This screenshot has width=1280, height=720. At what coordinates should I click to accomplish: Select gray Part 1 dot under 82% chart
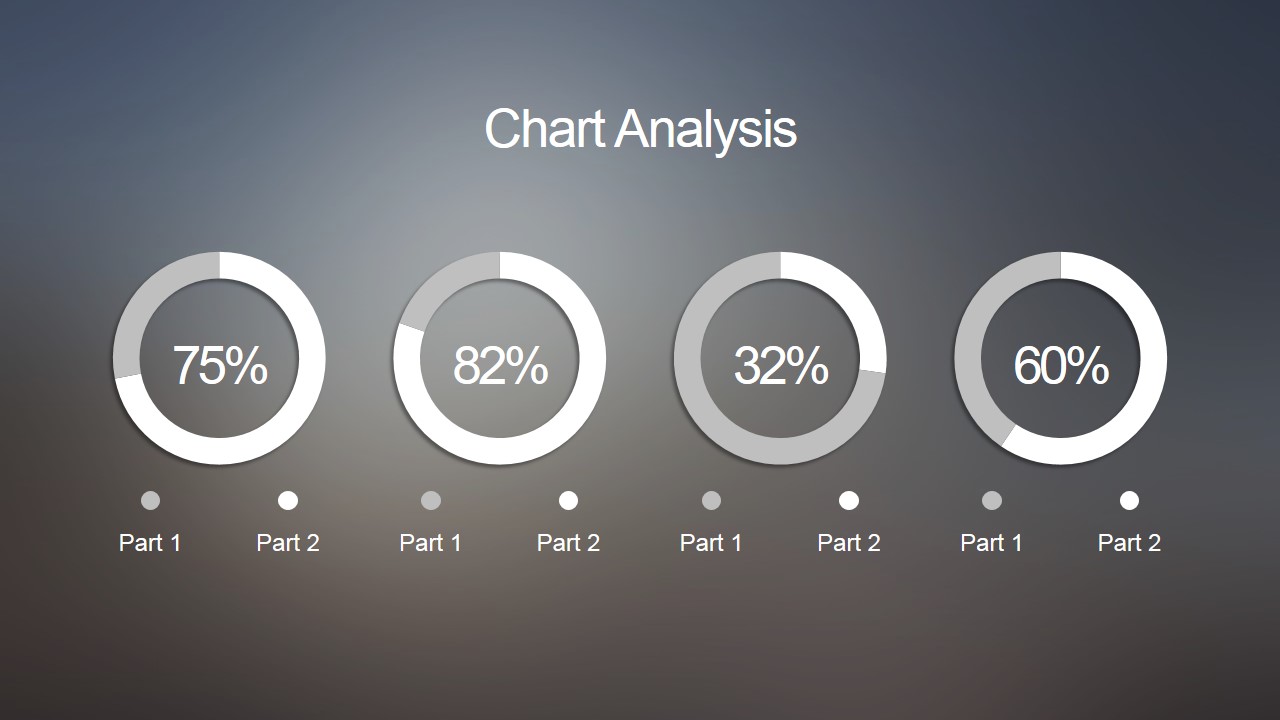[x=431, y=500]
